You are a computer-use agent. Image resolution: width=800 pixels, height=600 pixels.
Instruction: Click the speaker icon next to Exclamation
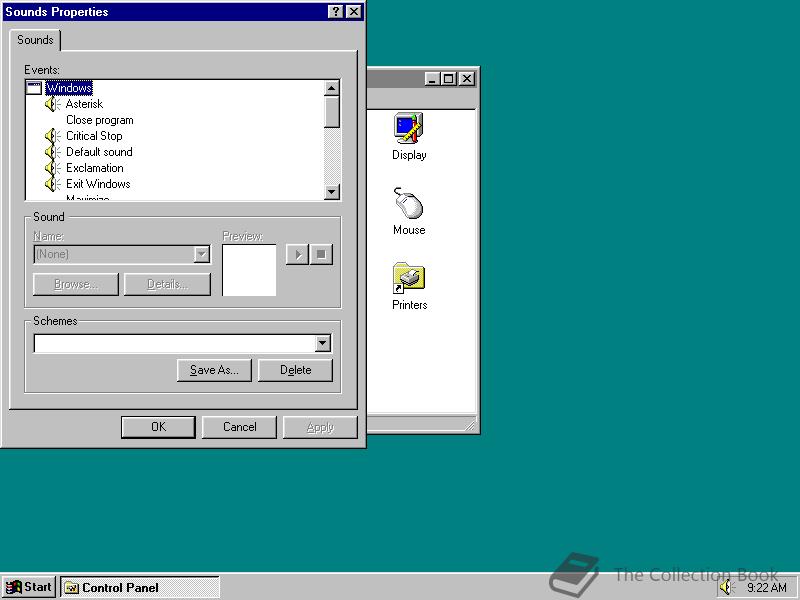pos(53,168)
